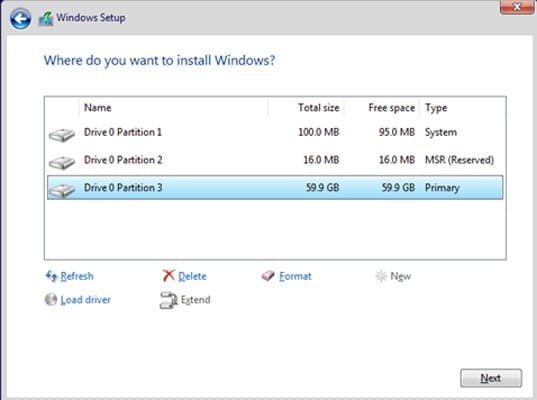Click the drive icon for Partition 1

click(62, 135)
